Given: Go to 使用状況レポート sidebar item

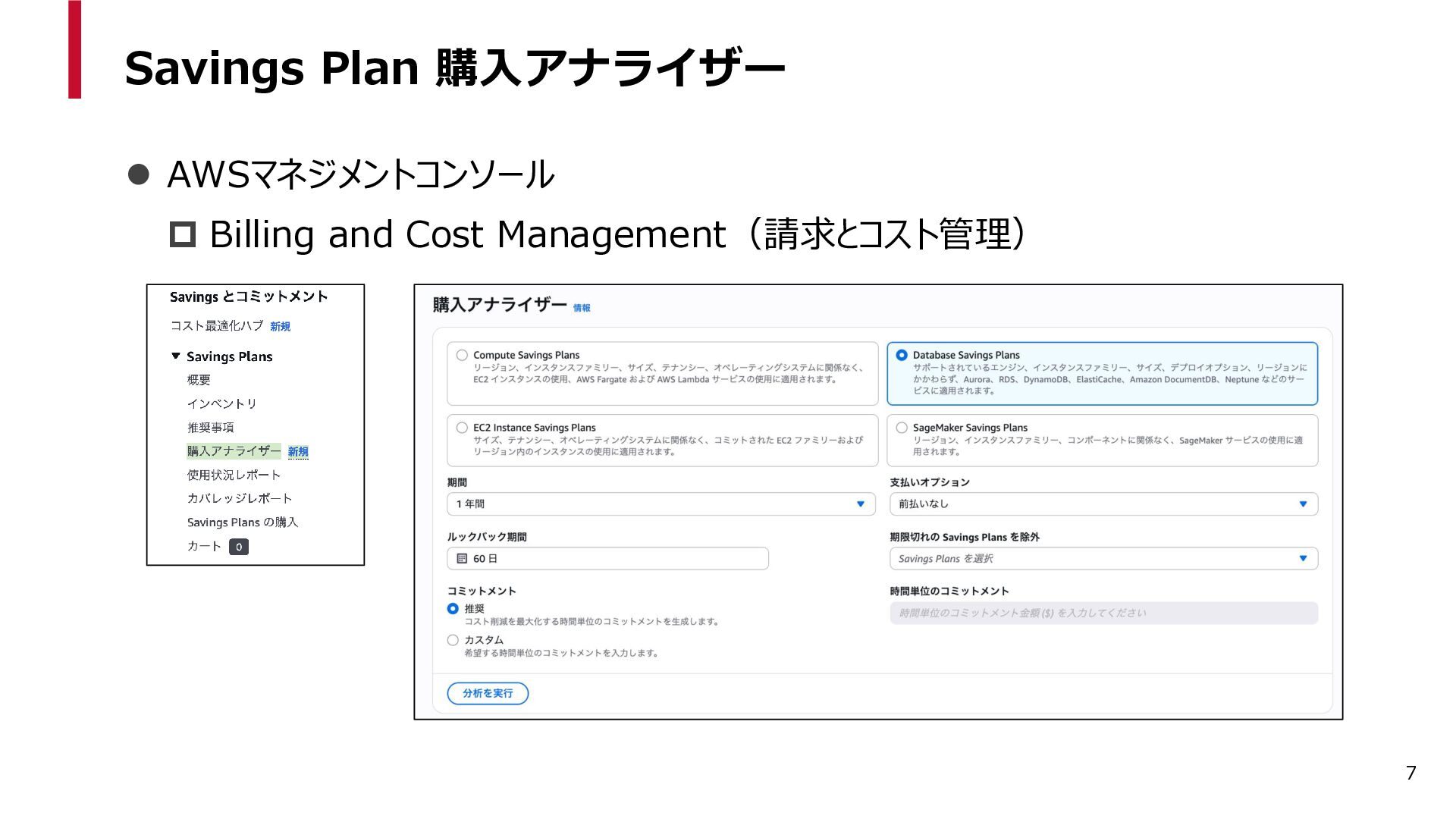Looking at the screenshot, I should click(x=234, y=475).
